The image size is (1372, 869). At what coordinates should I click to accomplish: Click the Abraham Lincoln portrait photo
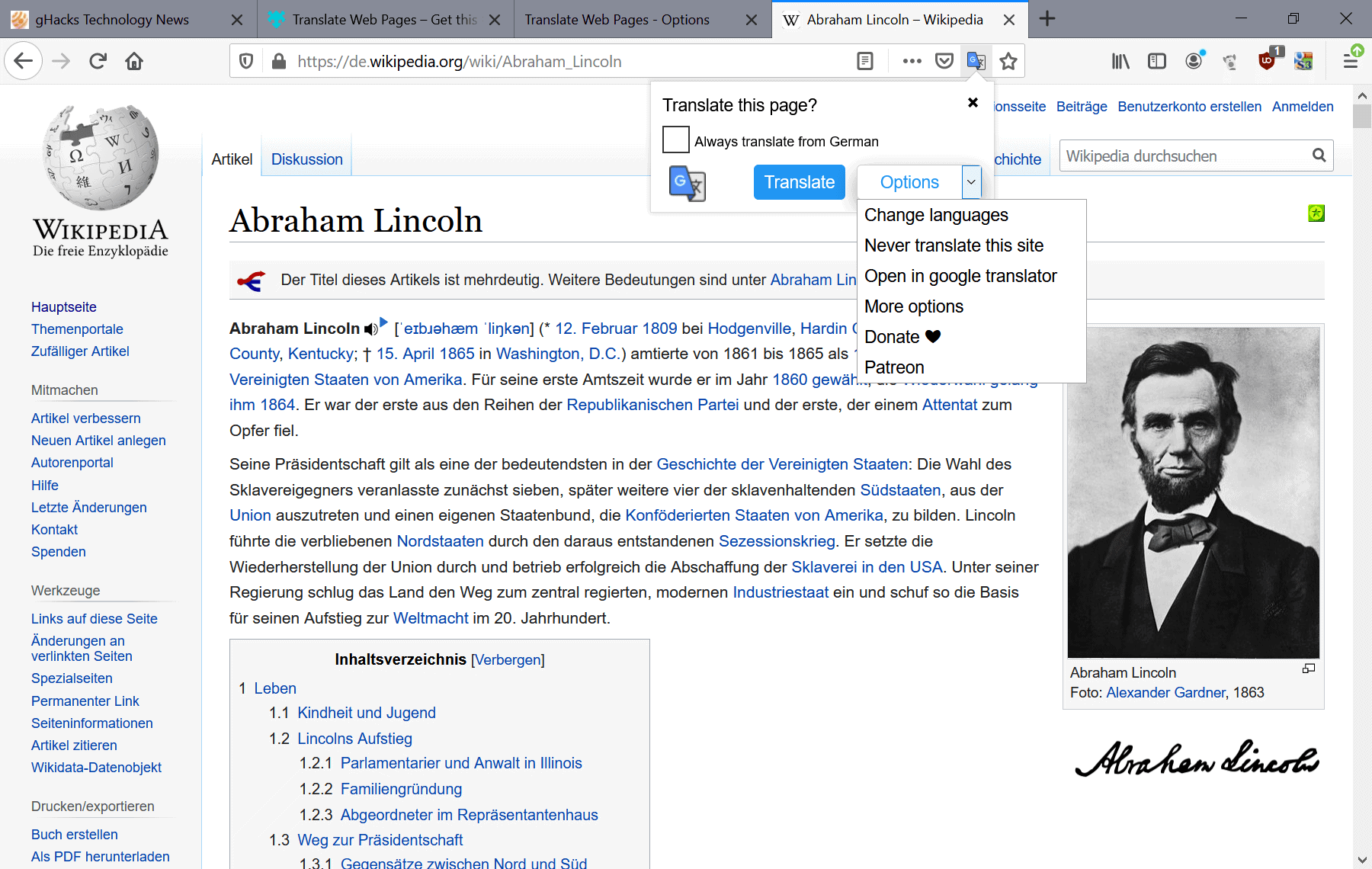[1194, 492]
